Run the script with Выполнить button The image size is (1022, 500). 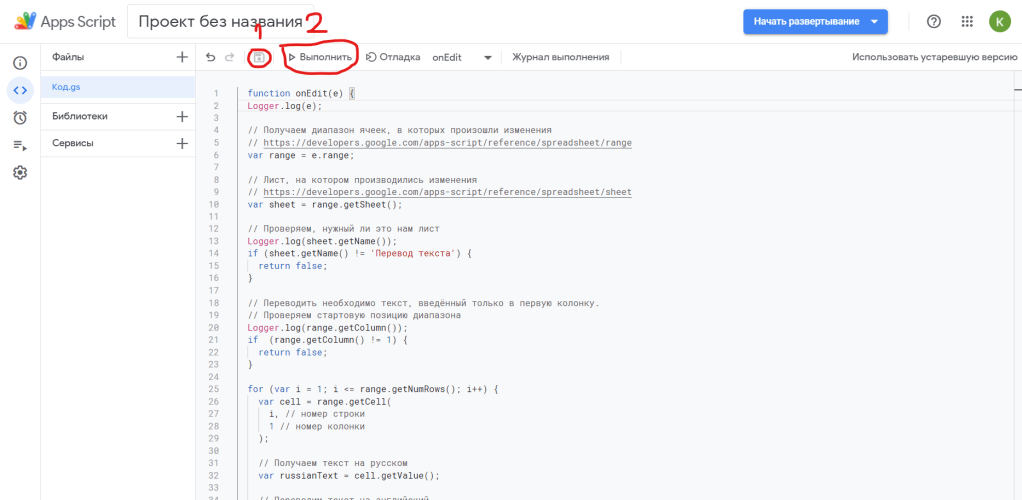[x=320, y=58]
